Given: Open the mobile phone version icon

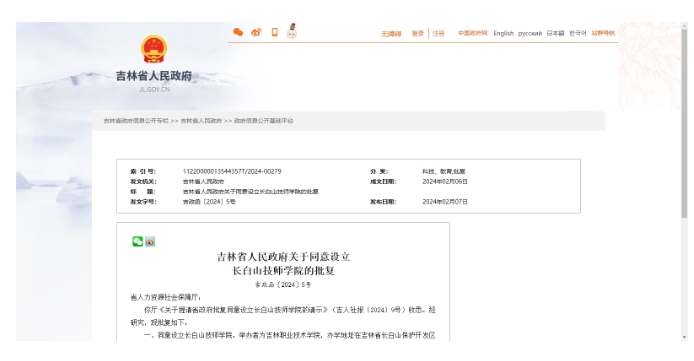Looking at the screenshot, I should [x=274, y=32].
